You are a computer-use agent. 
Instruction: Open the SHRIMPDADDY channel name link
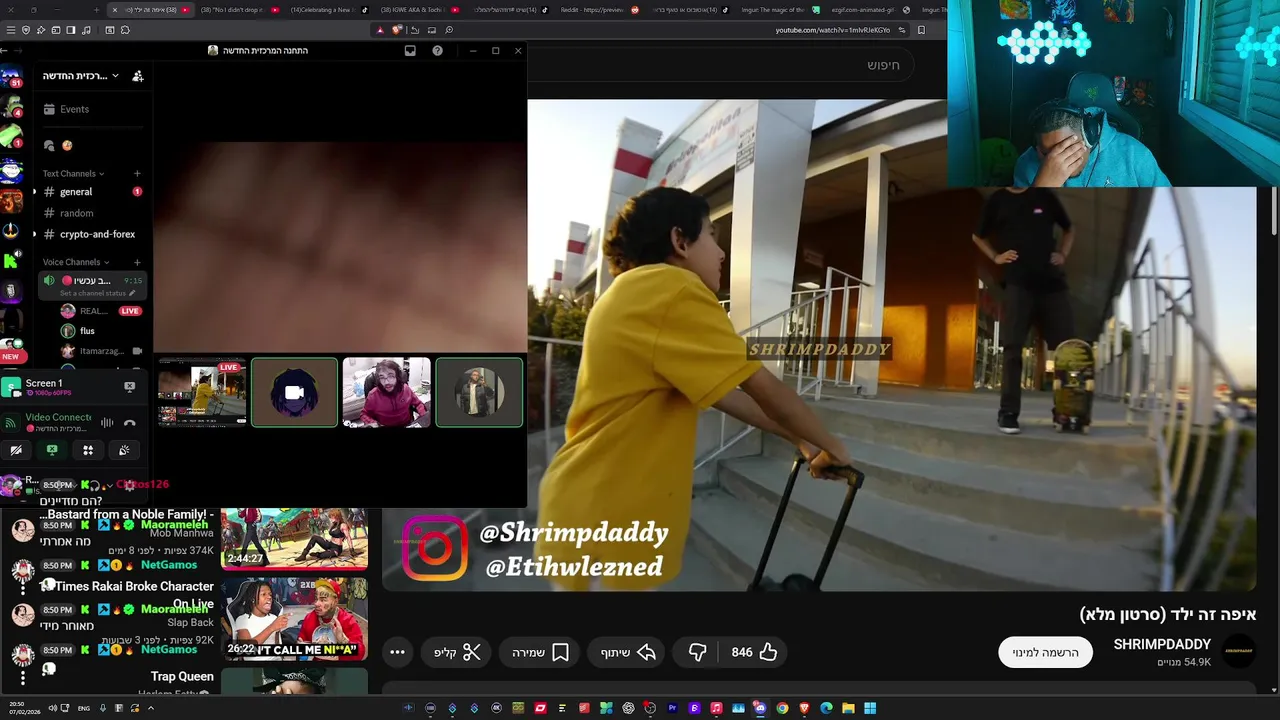point(1162,644)
